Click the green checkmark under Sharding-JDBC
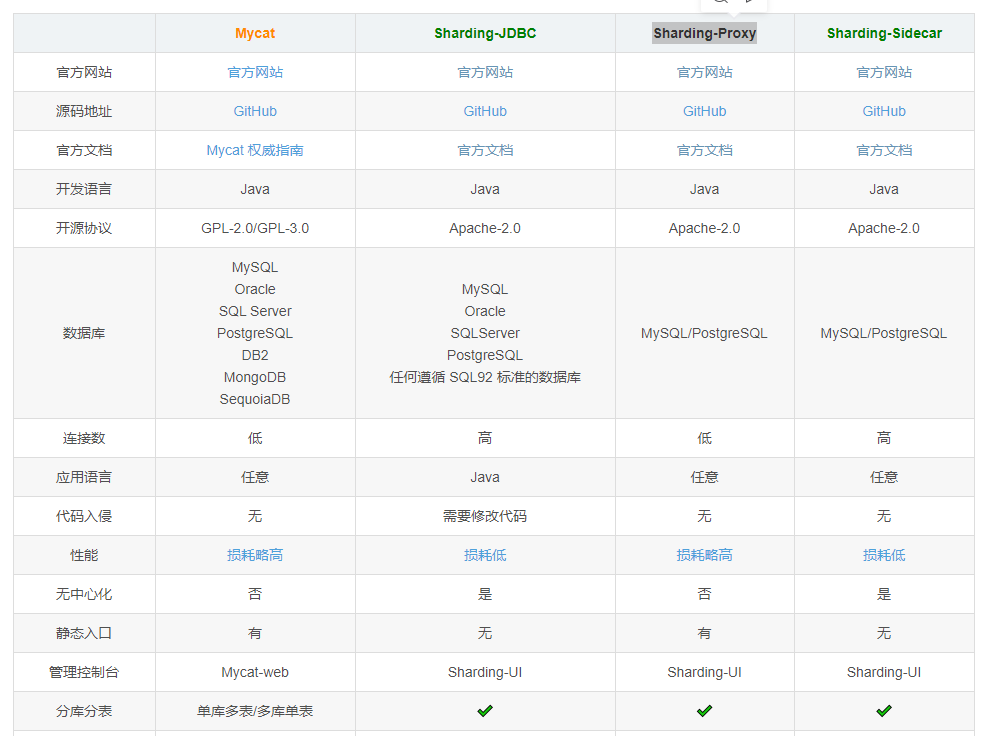The width and height of the screenshot is (985, 736). tap(485, 711)
